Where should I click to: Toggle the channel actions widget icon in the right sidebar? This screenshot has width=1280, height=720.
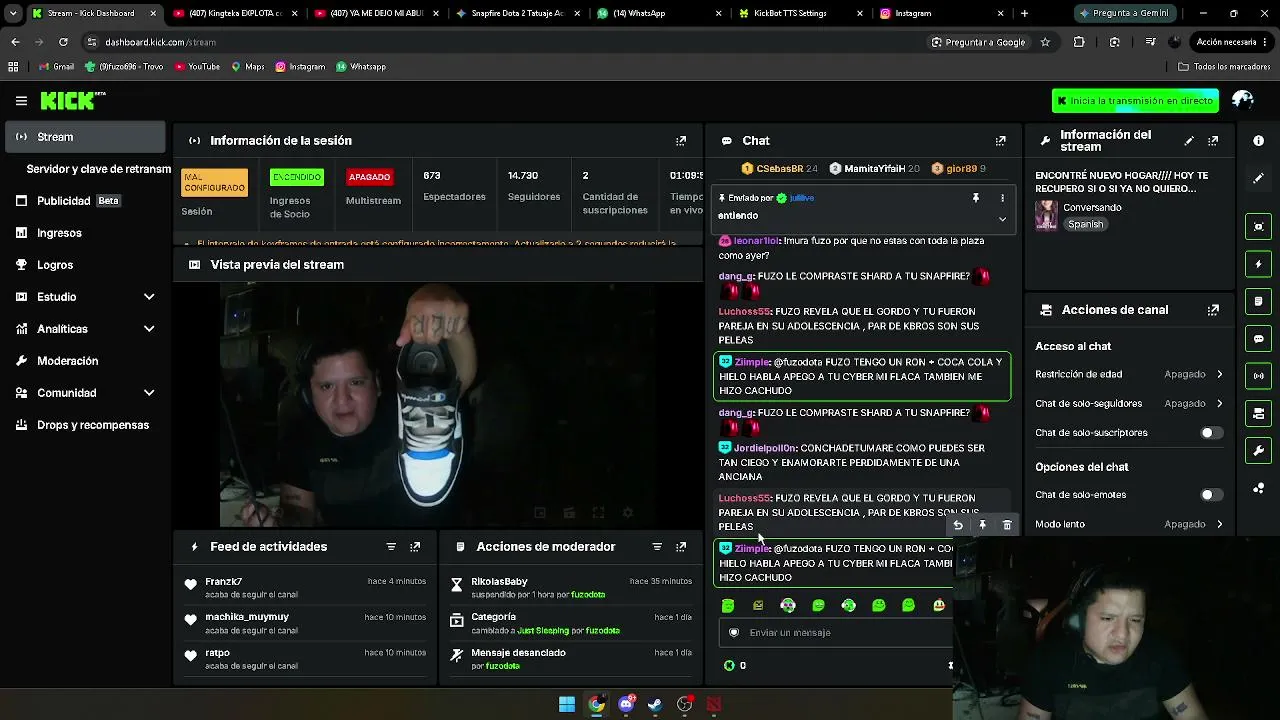[x=1259, y=414]
